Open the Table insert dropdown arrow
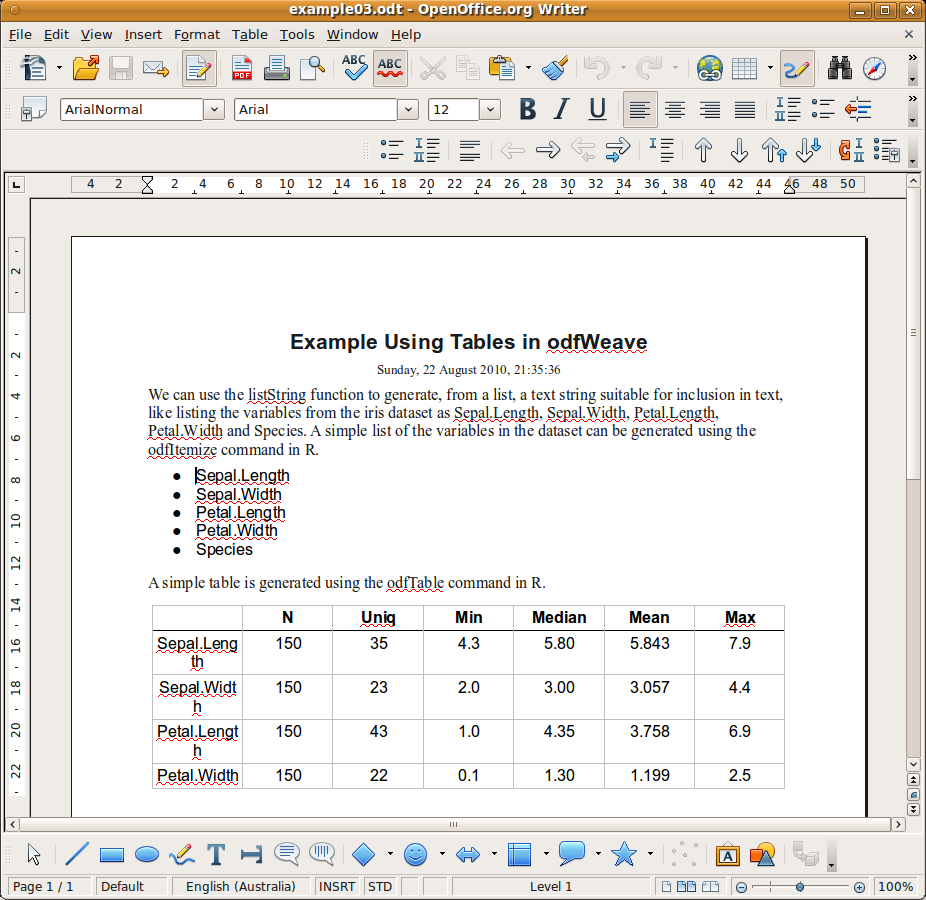The image size is (926, 900). pos(770,68)
